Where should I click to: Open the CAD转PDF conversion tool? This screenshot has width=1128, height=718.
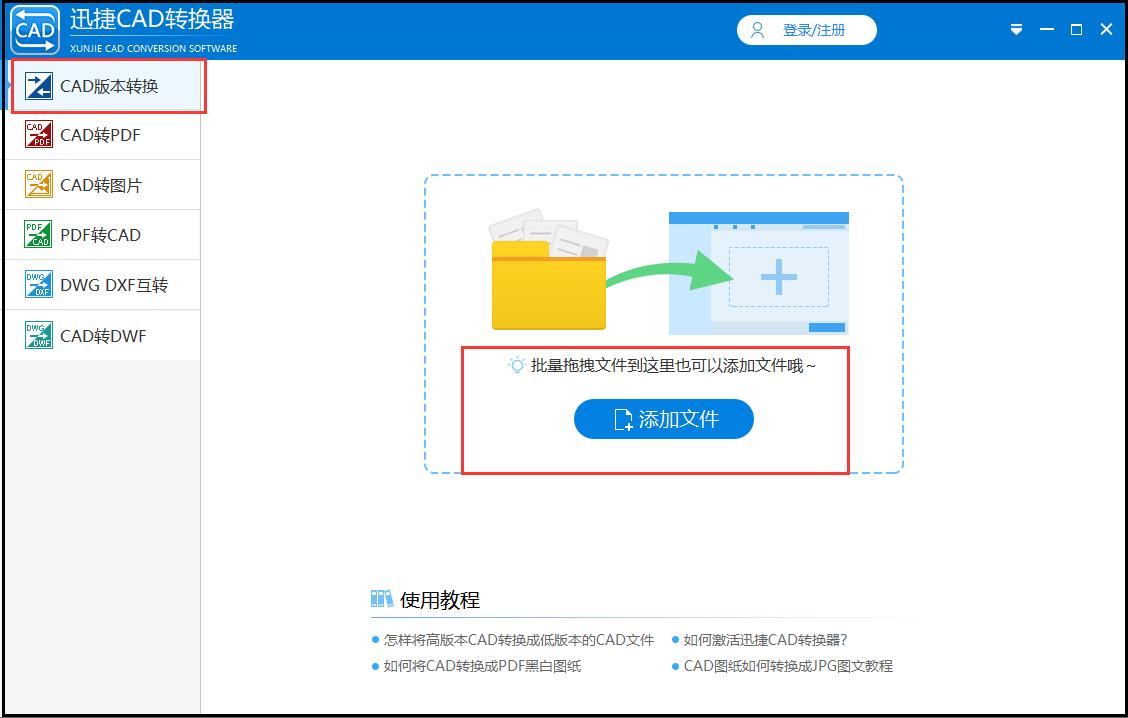38,135
